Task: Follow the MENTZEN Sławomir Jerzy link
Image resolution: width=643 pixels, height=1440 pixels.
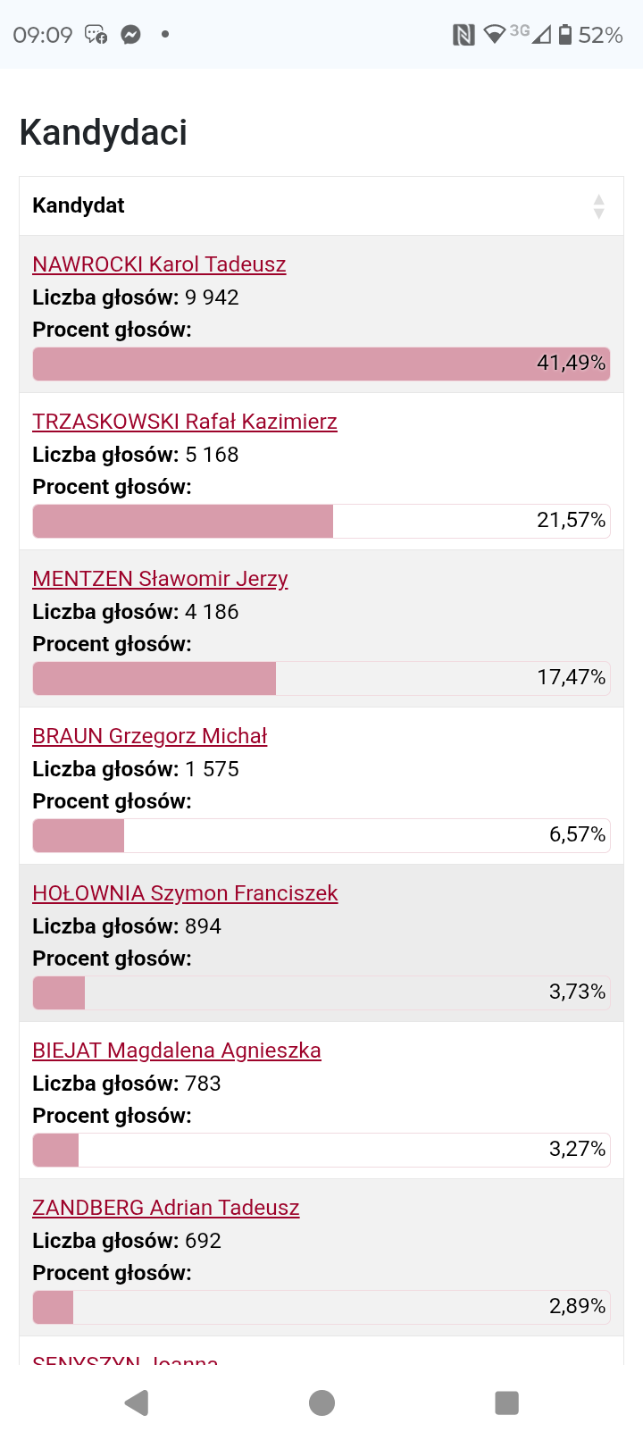Action: point(160,579)
